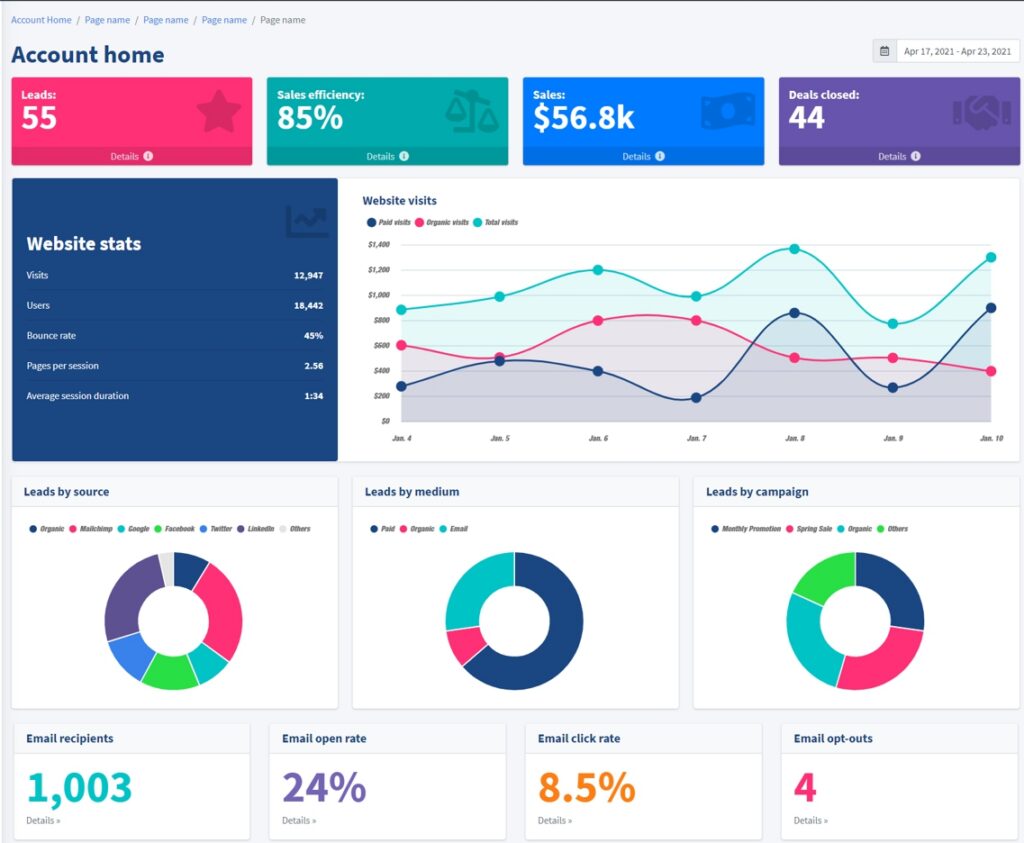The height and width of the screenshot is (843, 1024).
Task: Open Details under Email recipients
Action: [x=43, y=821]
